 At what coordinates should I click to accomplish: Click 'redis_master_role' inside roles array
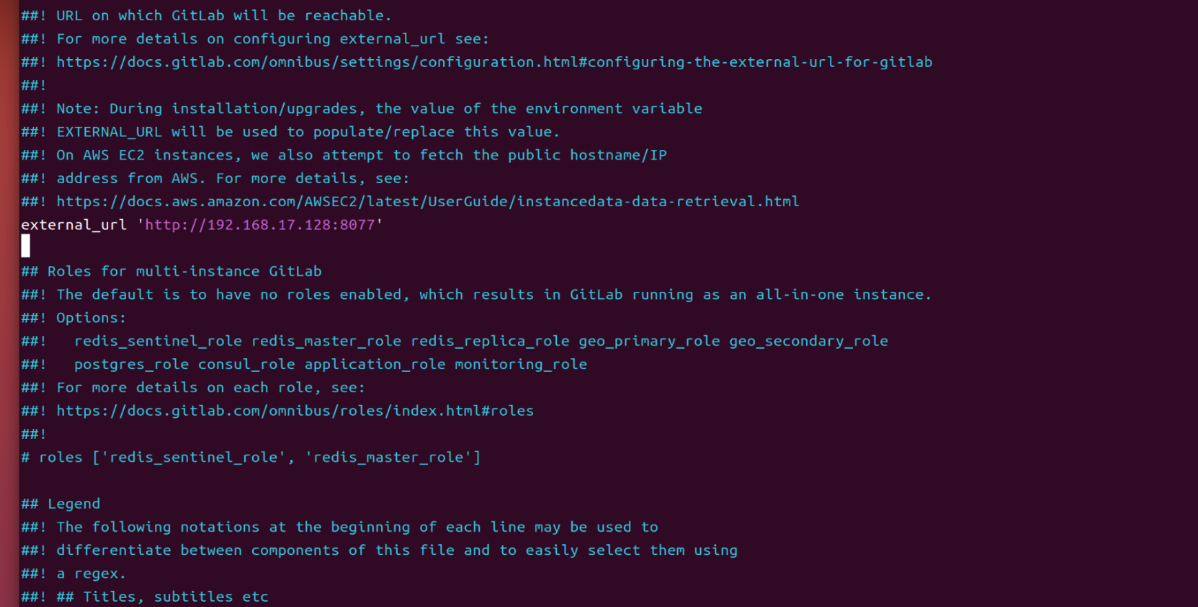click(x=388, y=457)
